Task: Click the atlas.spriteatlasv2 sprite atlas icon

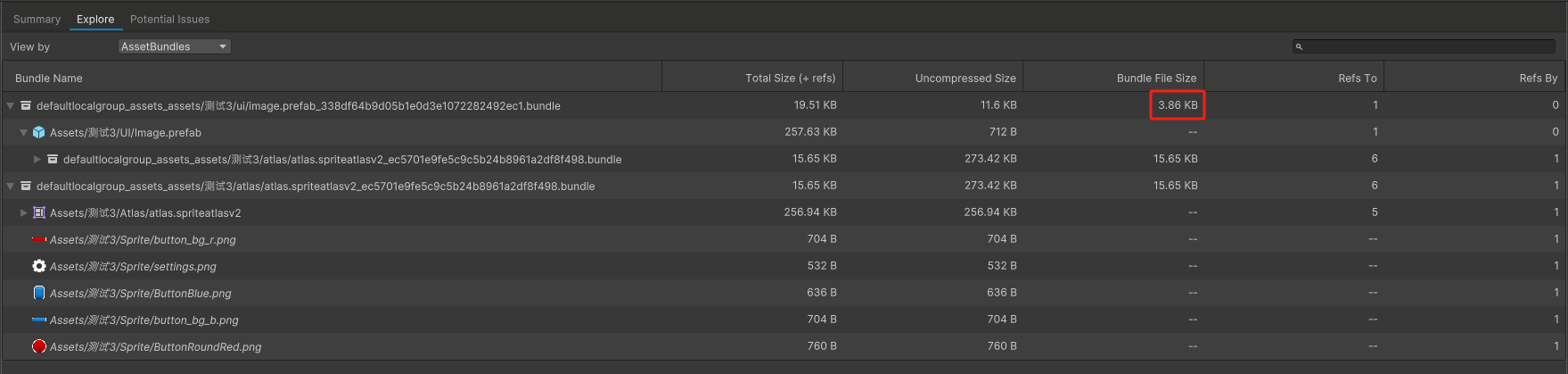Action: click(38, 212)
